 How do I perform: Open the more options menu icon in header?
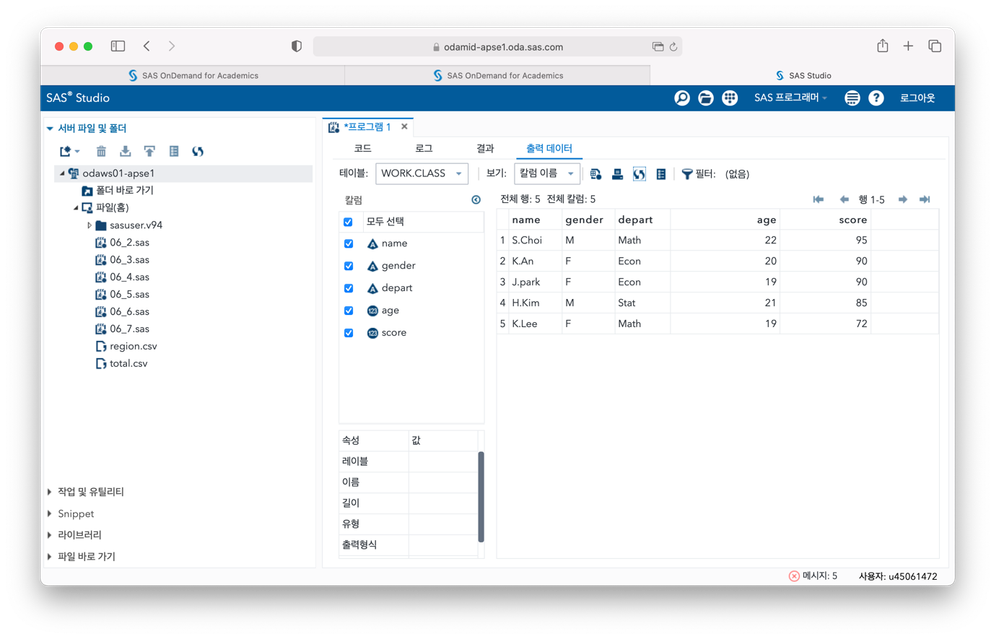[852, 98]
